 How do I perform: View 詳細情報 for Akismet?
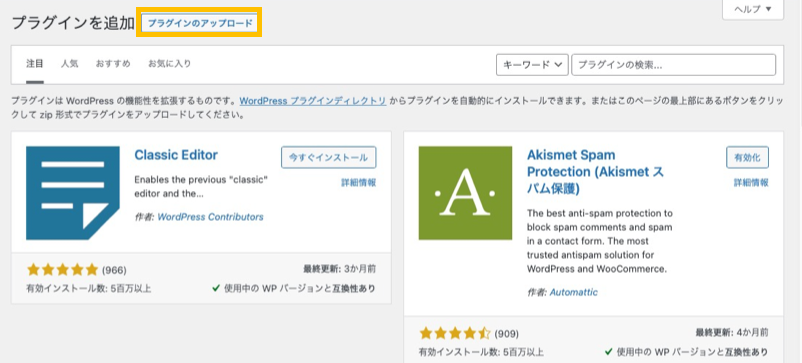coord(751,183)
